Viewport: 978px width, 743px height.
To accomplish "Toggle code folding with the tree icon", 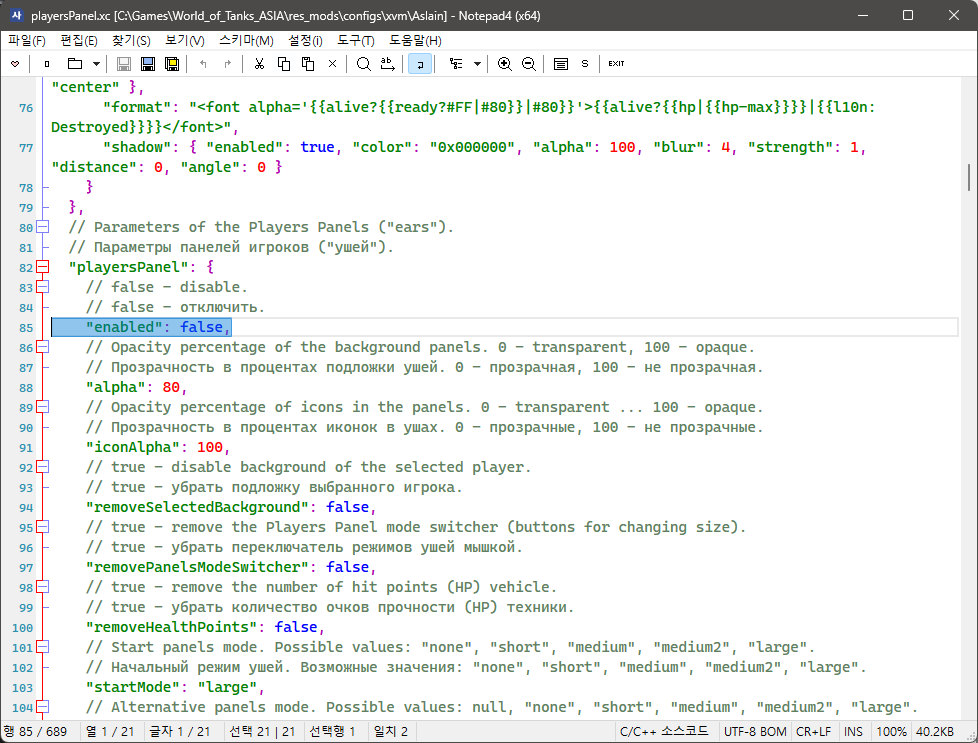I will point(457,64).
